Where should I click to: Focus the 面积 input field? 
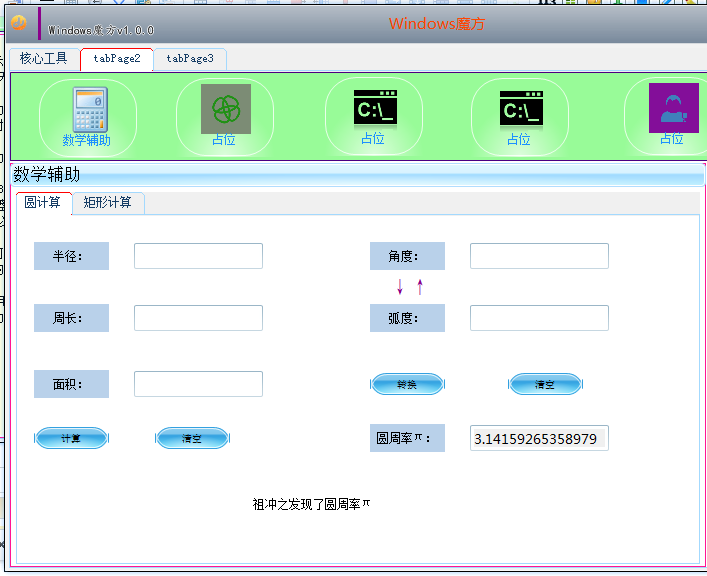pyautogui.click(x=198, y=384)
